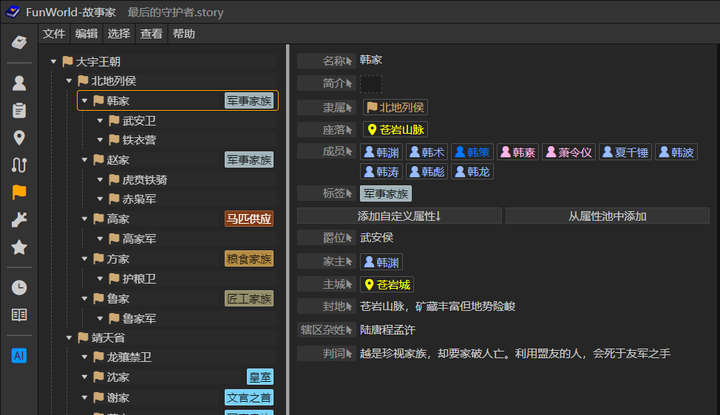The image size is (720, 415).
Task: Collapse the 赵家 tree node
Action: (x=84, y=160)
